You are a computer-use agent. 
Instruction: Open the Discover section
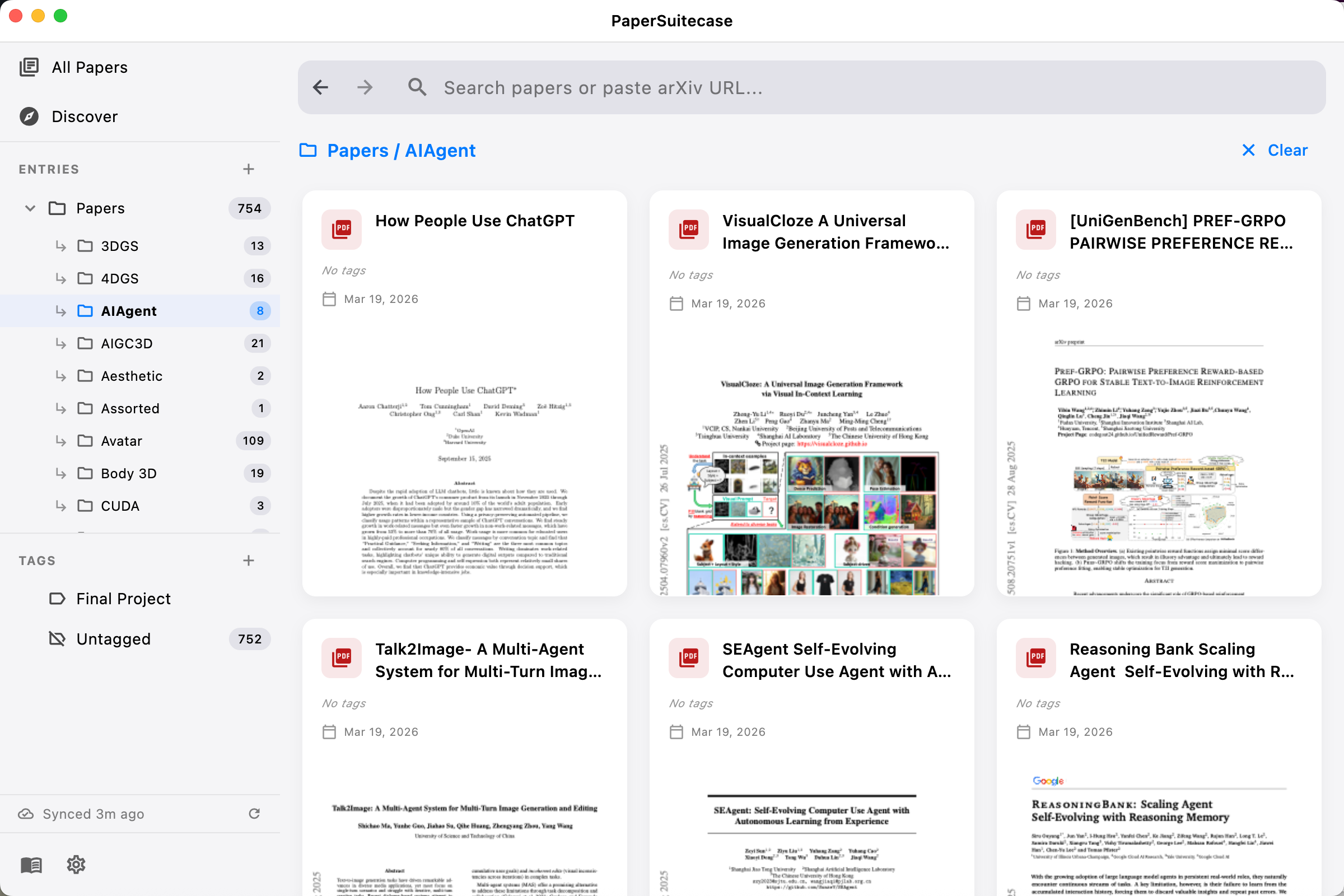(x=29, y=116)
